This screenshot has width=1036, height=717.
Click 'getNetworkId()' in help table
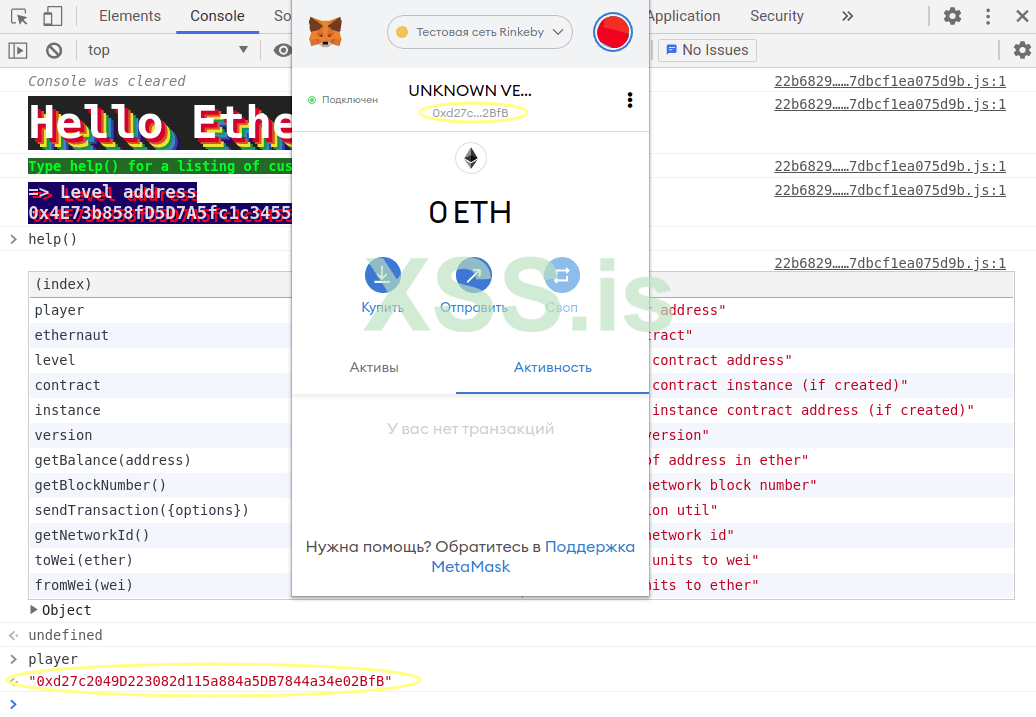pyautogui.click(x=92, y=535)
